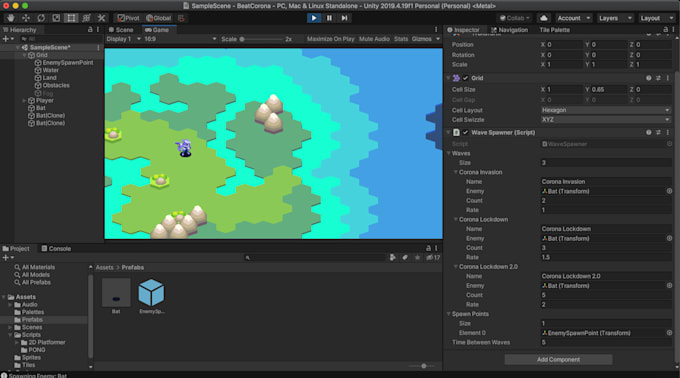The image size is (680, 378).
Task: Select the Move tool
Action: click(x=26, y=18)
